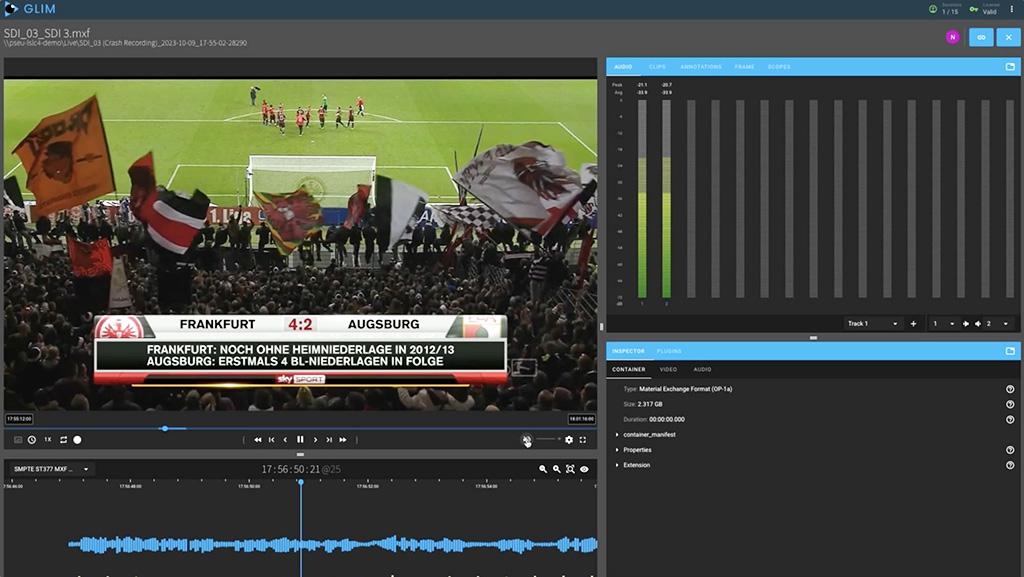Show help for Size field
The image size is (1024, 577).
(x=1010, y=404)
